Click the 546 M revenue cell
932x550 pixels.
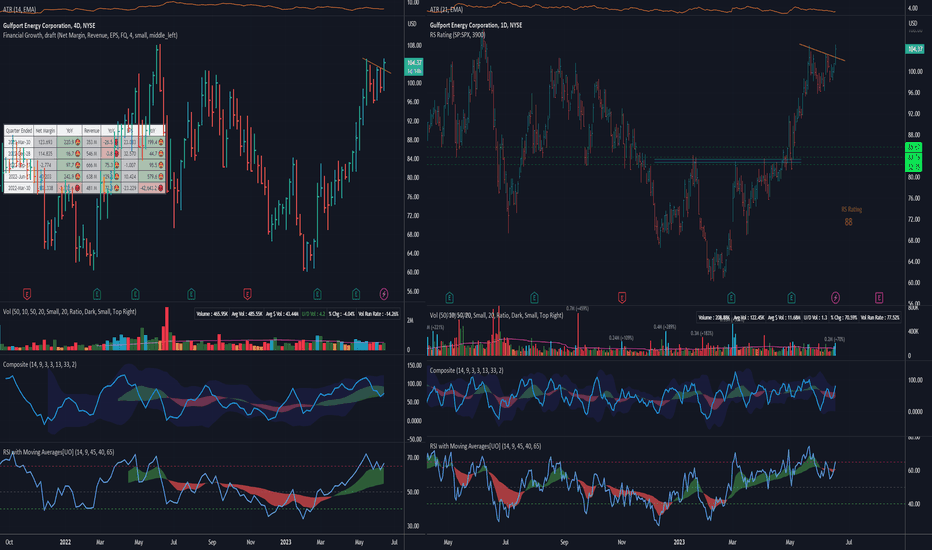pyautogui.click(x=92, y=153)
